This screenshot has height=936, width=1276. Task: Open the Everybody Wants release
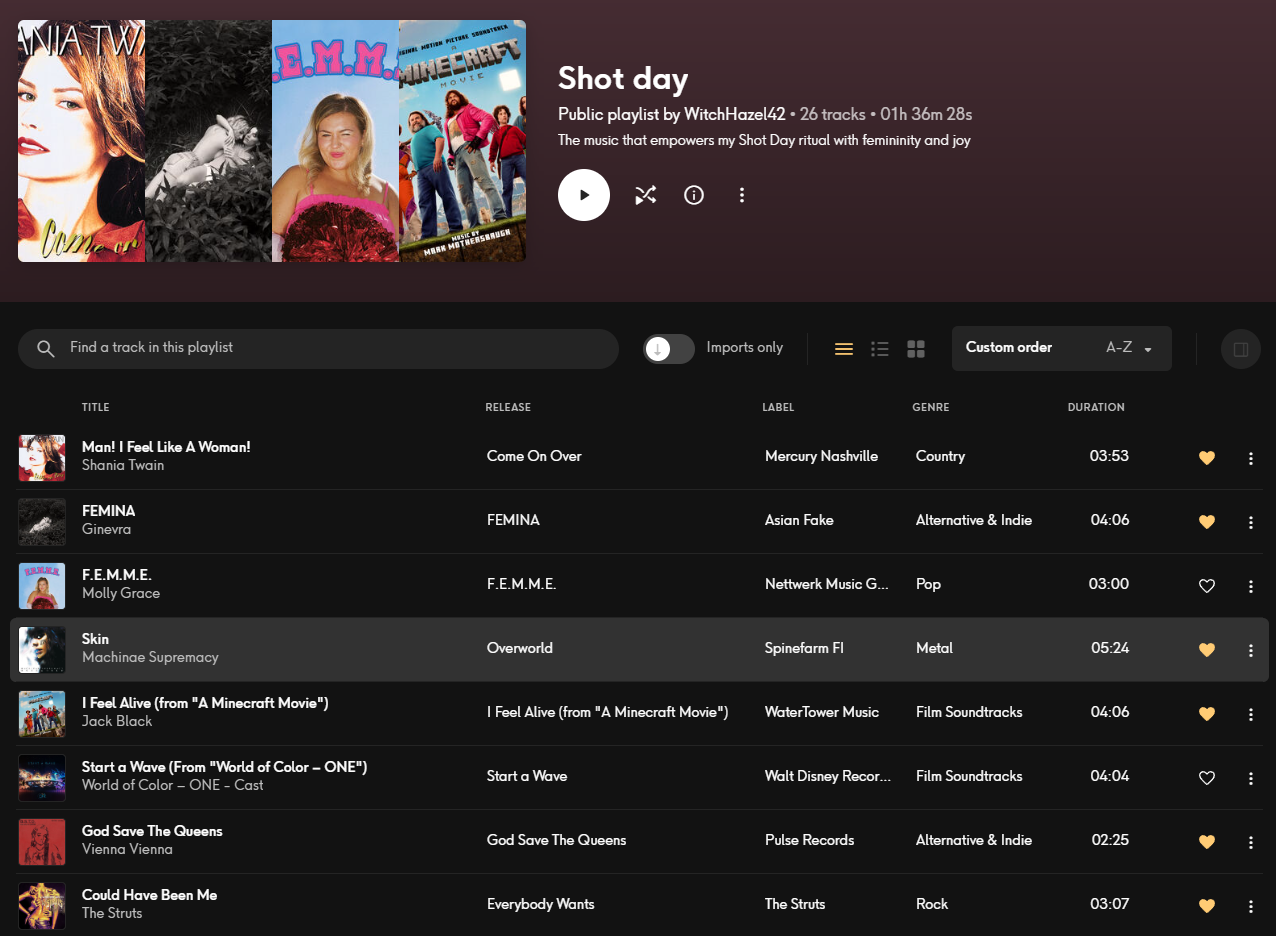tap(541, 904)
